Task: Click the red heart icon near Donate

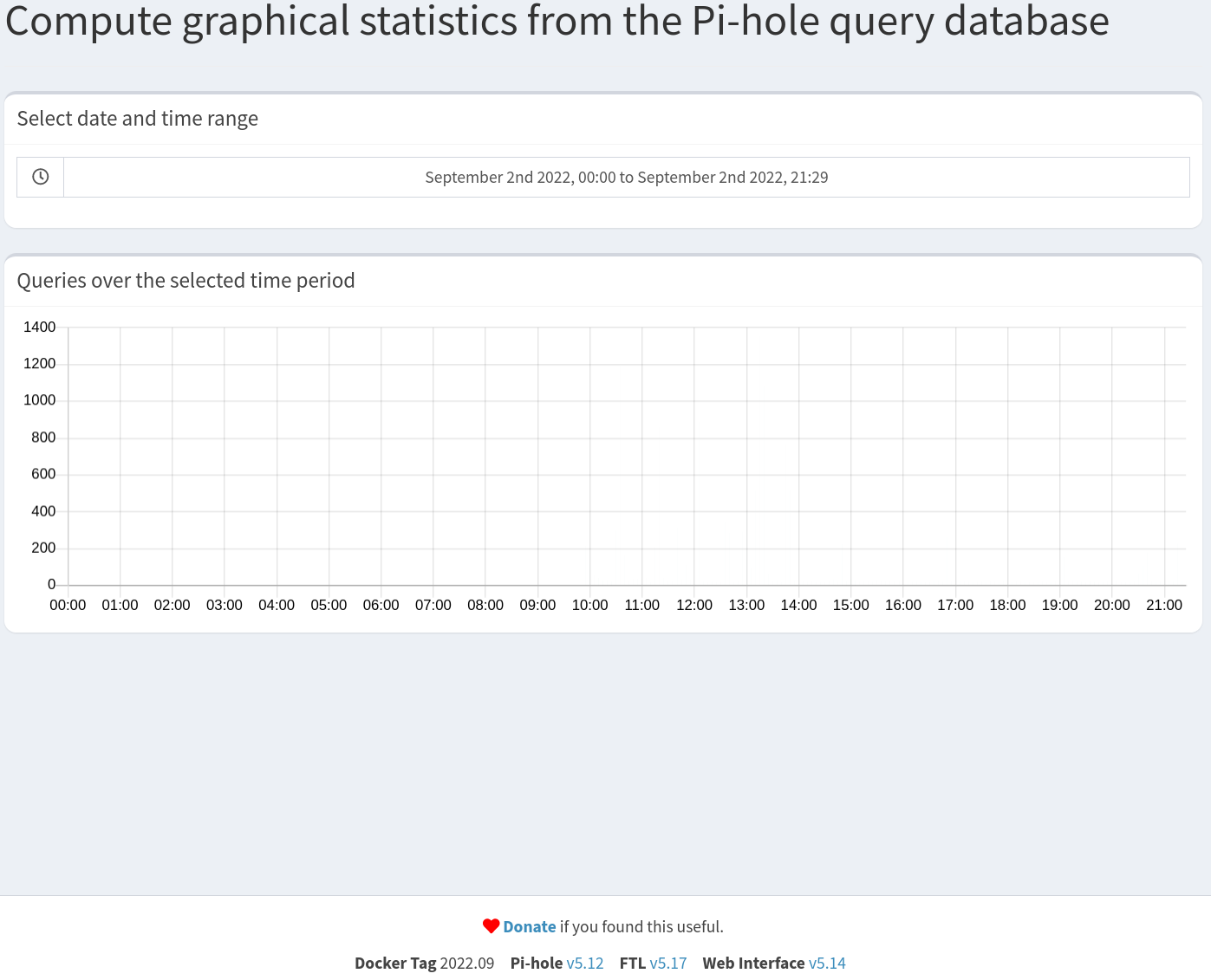Action: tap(490, 925)
